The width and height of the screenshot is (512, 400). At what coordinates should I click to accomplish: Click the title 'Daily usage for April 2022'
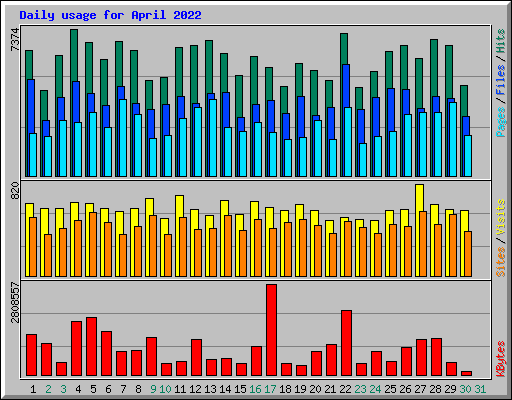tap(110, 15)
